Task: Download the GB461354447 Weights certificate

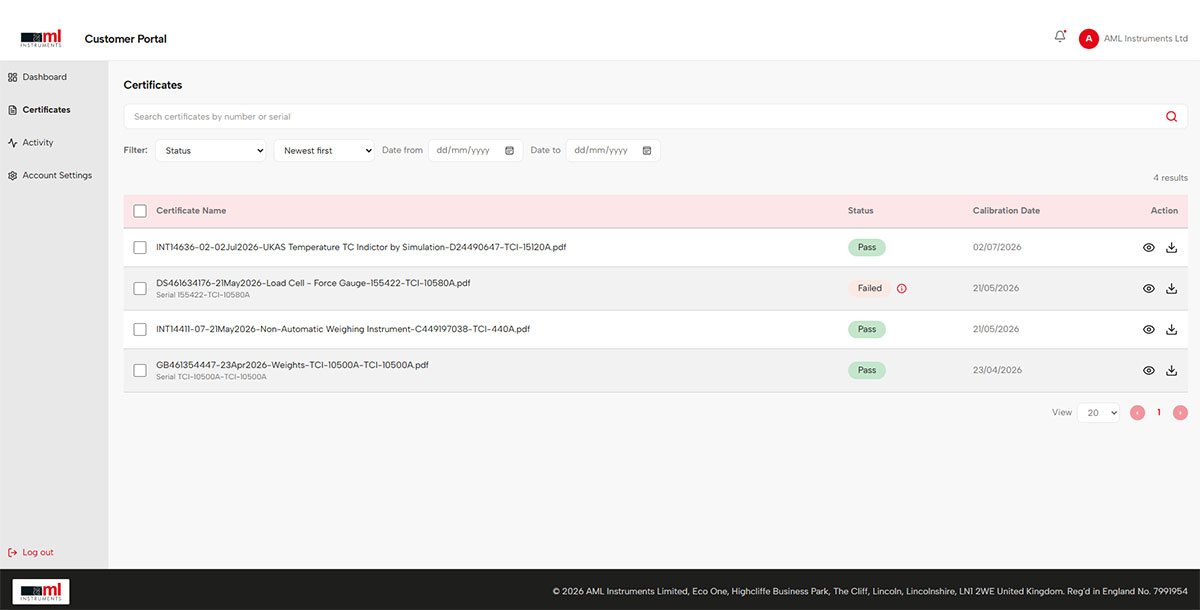Action: click(x=1172, y=371)
